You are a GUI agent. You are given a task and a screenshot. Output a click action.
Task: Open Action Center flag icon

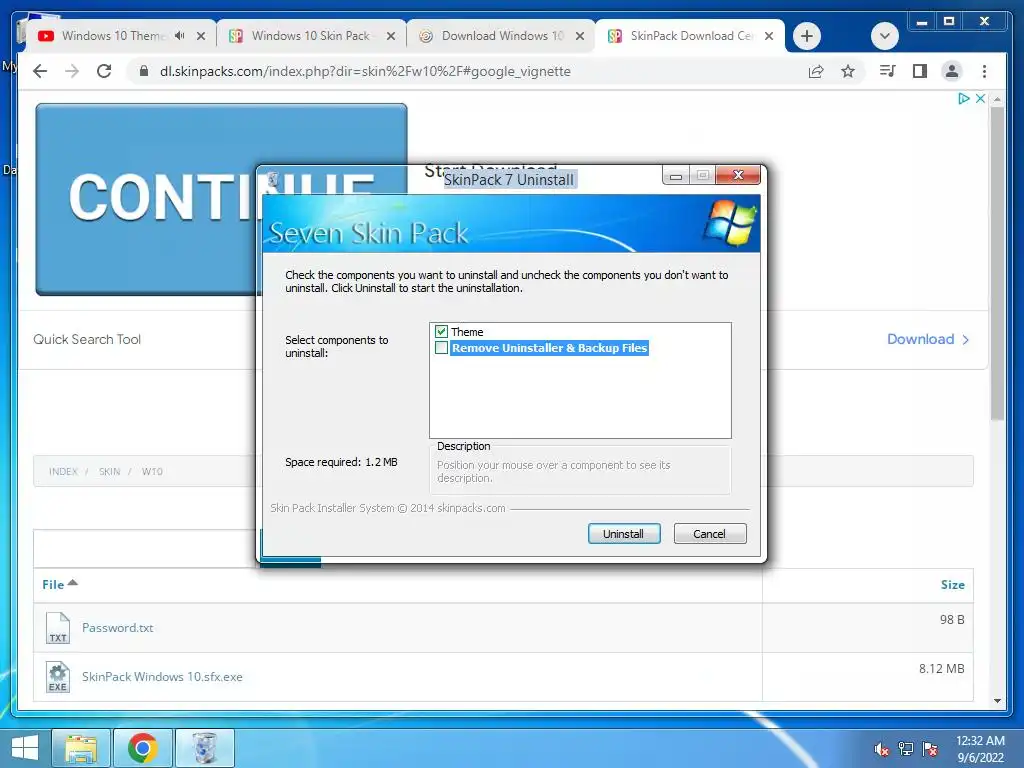point(929,749)
